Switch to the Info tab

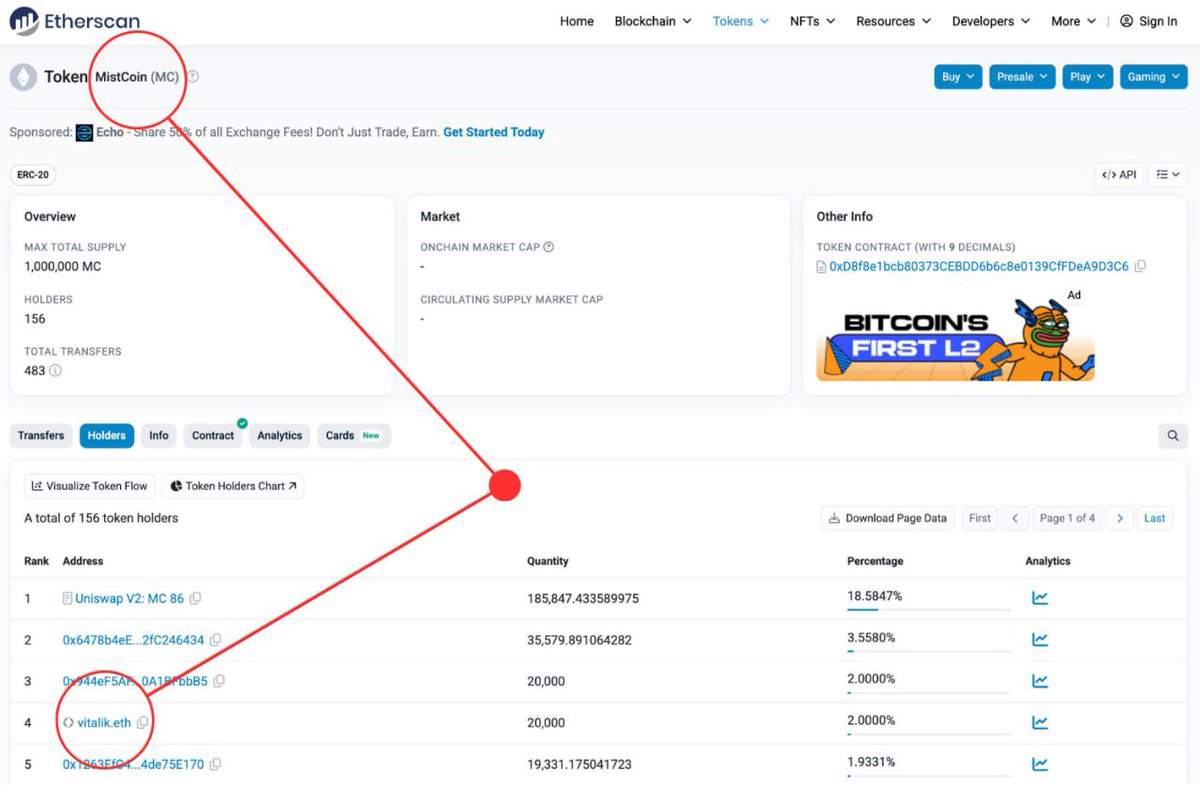tap(159, 436)
